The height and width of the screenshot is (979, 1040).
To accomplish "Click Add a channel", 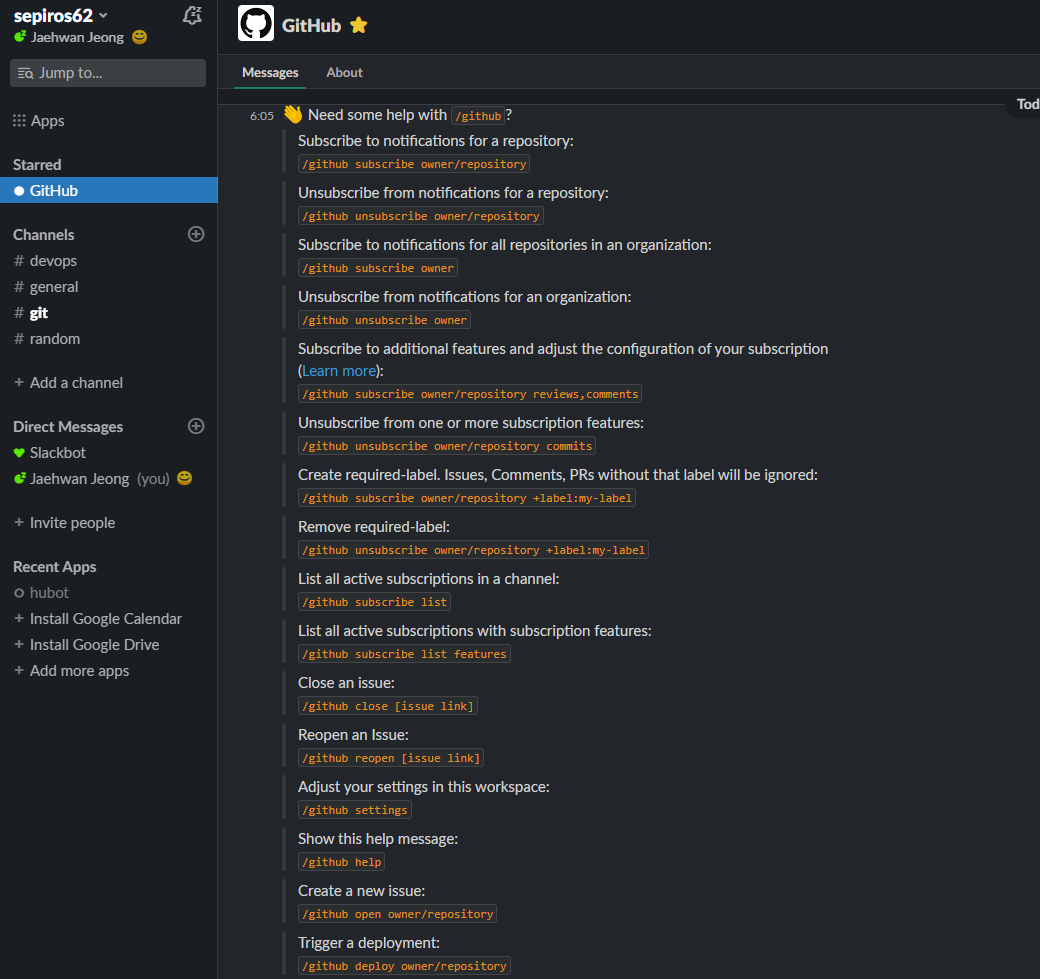I will pyautogui.click(x=68, y=383).
